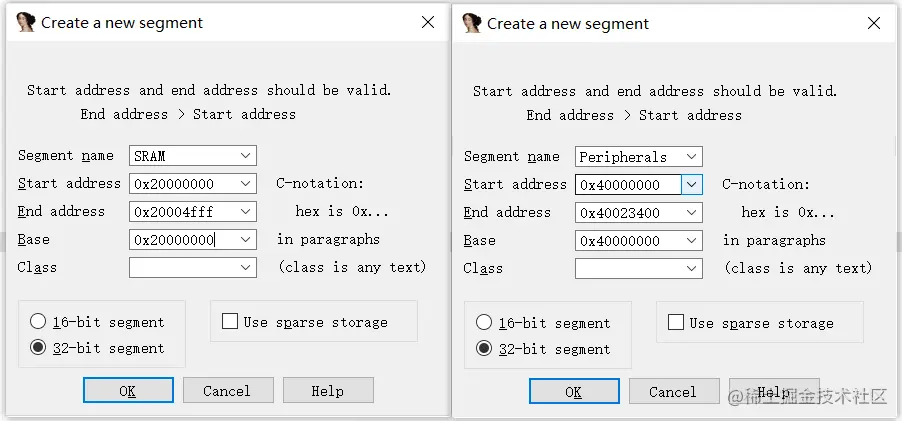Open Start address dropdown for 0x20000000
902x421 pixels.
246,183
